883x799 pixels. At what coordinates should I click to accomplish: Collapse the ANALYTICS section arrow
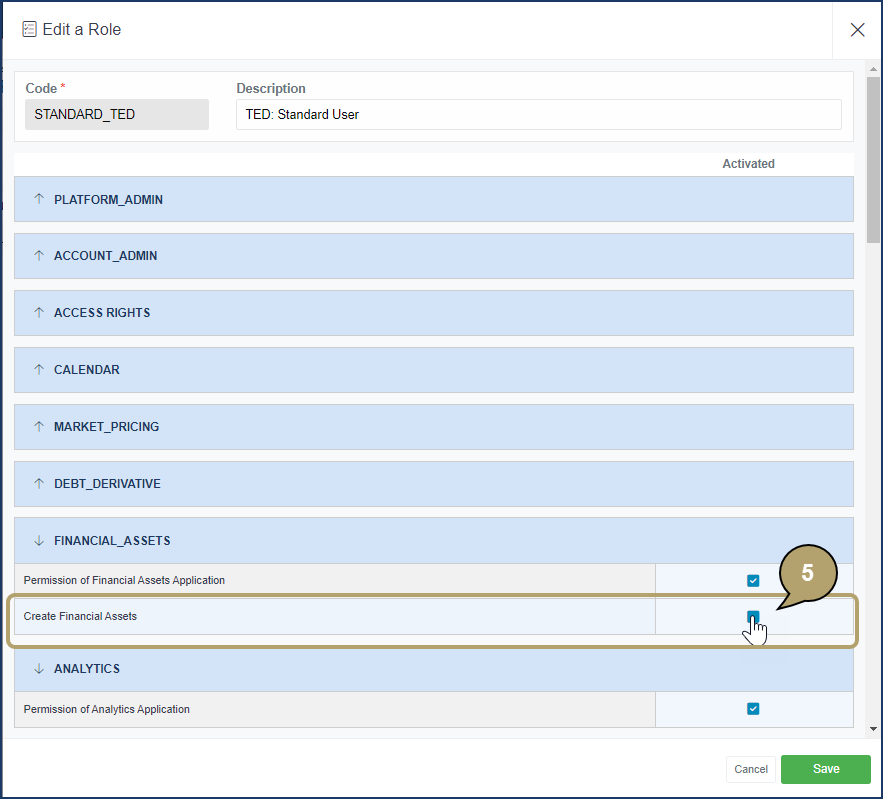tap(40, 669)
